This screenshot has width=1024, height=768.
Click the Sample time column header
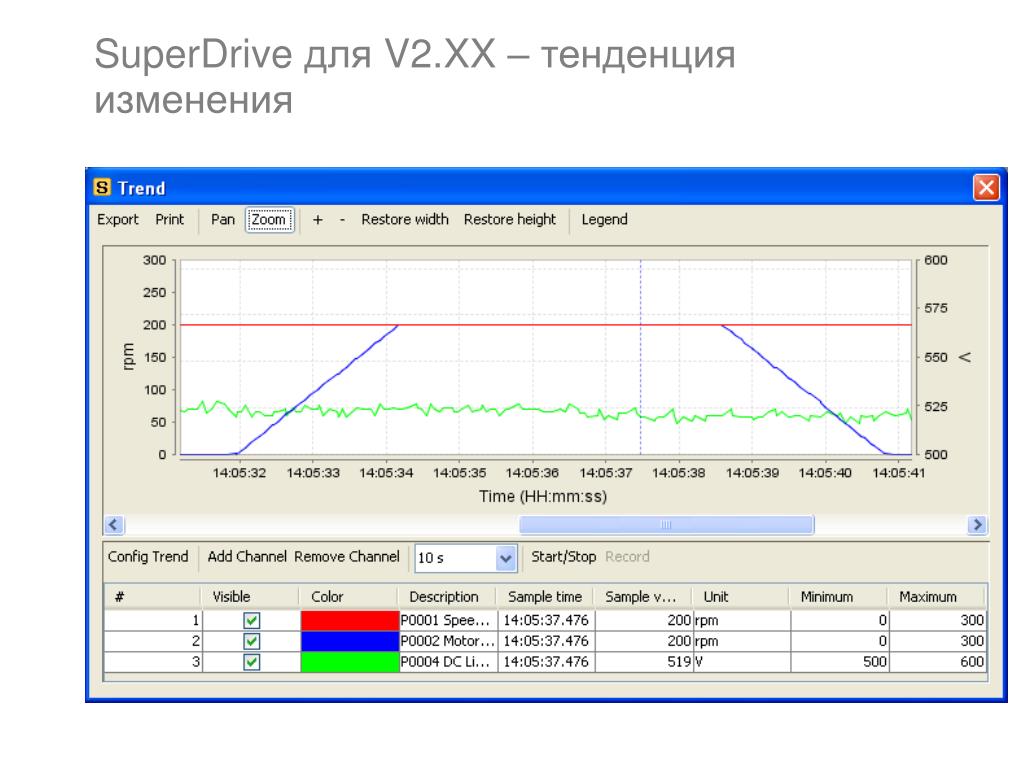click(x=545, y=596)
